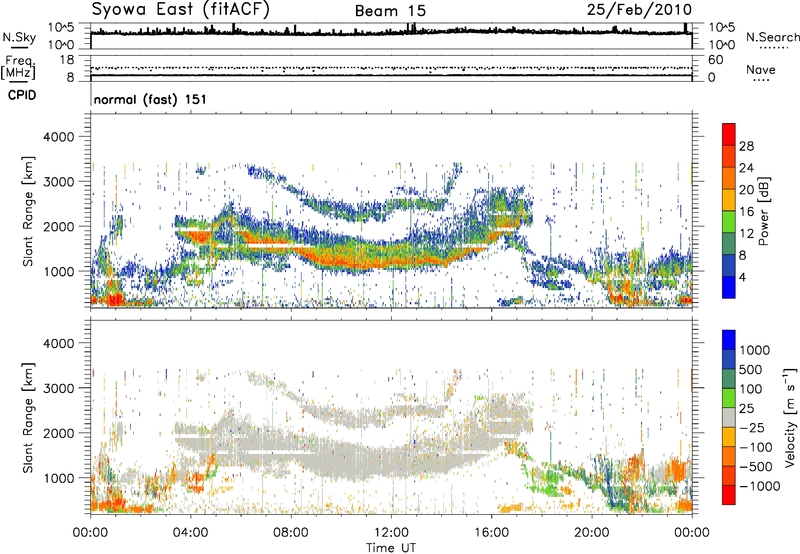The image size is (800, 554).
Task: Click the 'Power [dB]' color bar title
Action: pos(764,211)
